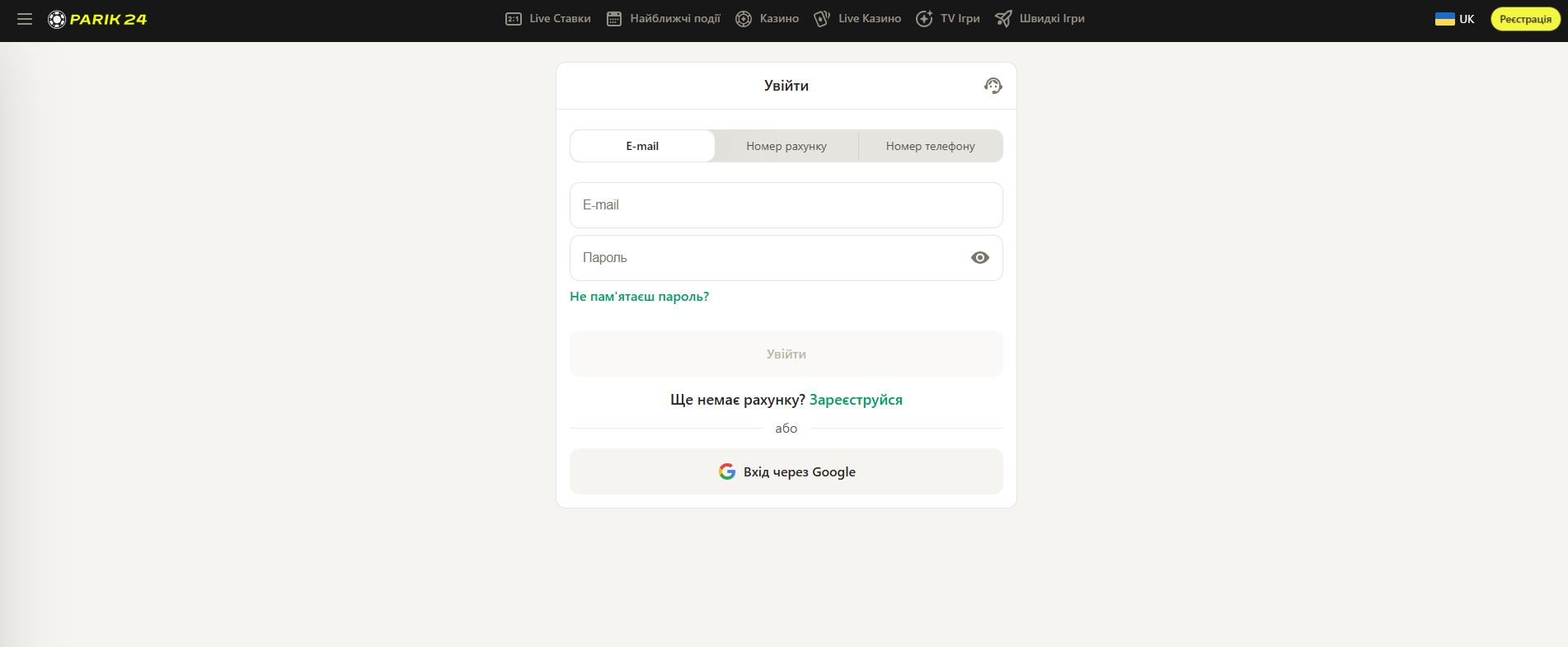Click the Google logo icon

(726, 471)
